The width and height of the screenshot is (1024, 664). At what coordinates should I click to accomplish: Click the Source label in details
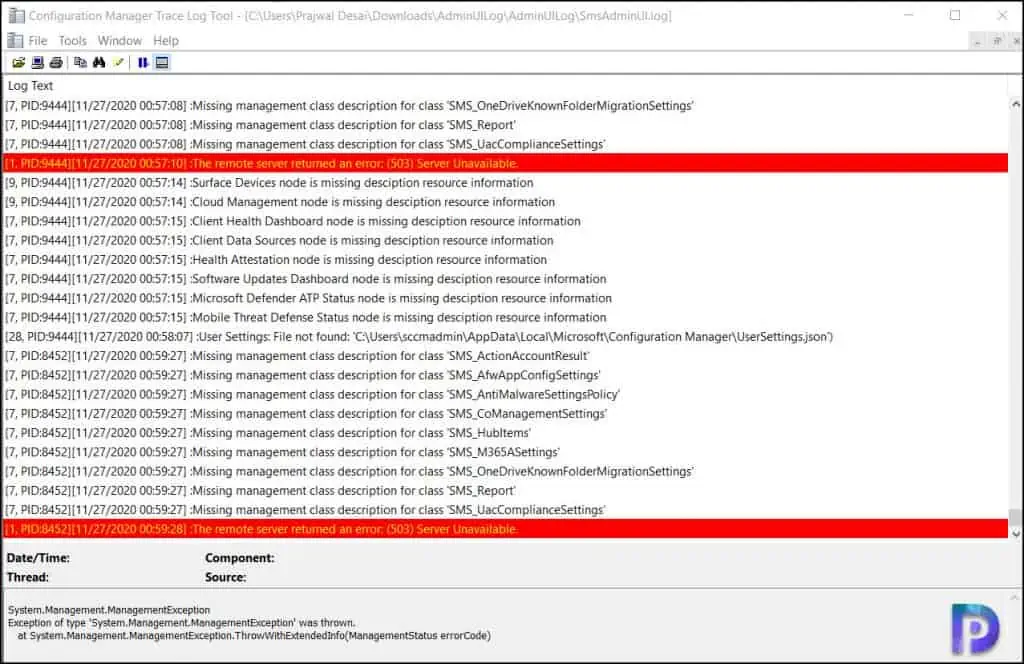(x=225, y=577)
